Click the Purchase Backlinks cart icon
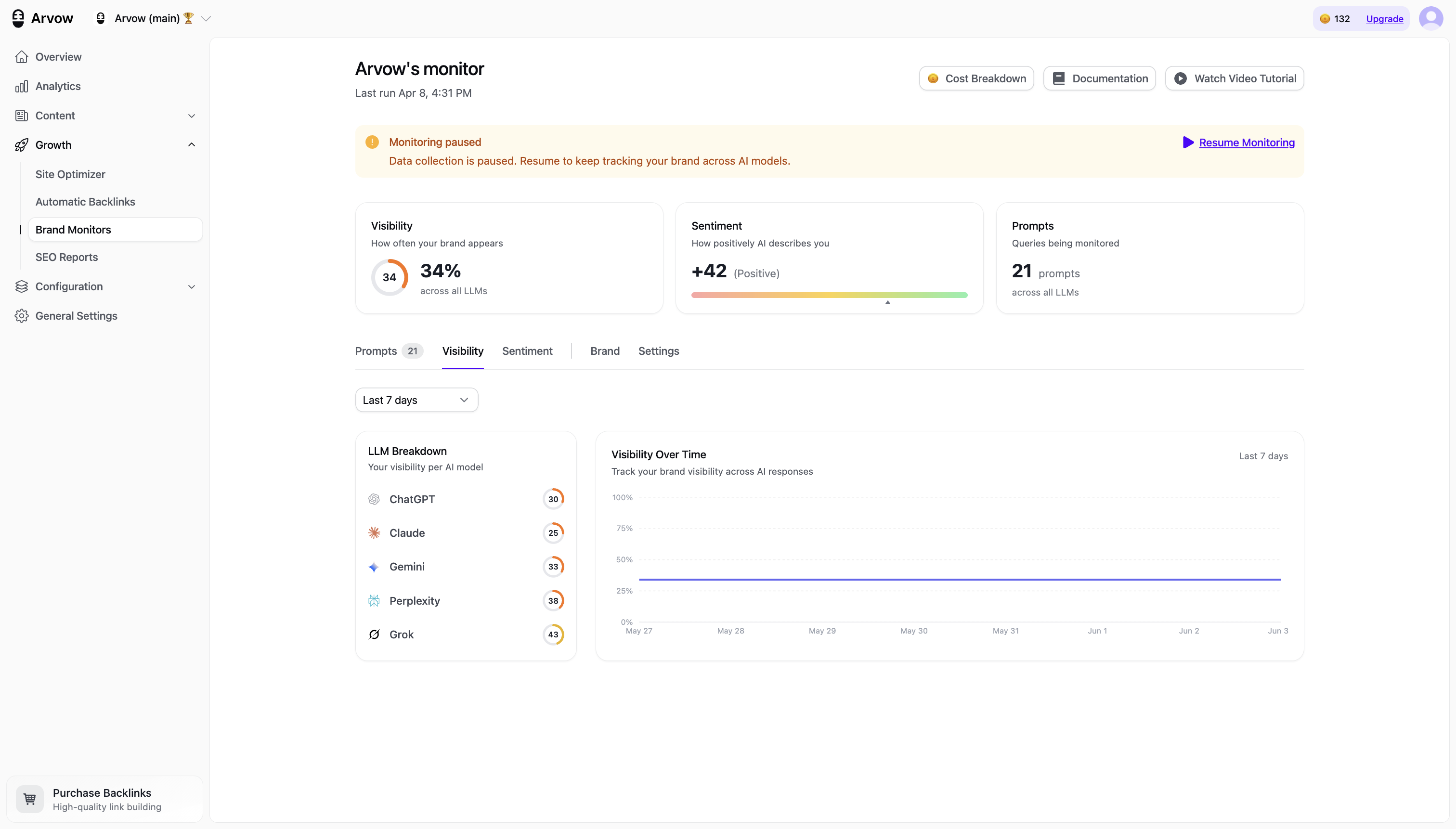The image size is (1456, 829). click(29, 799)
